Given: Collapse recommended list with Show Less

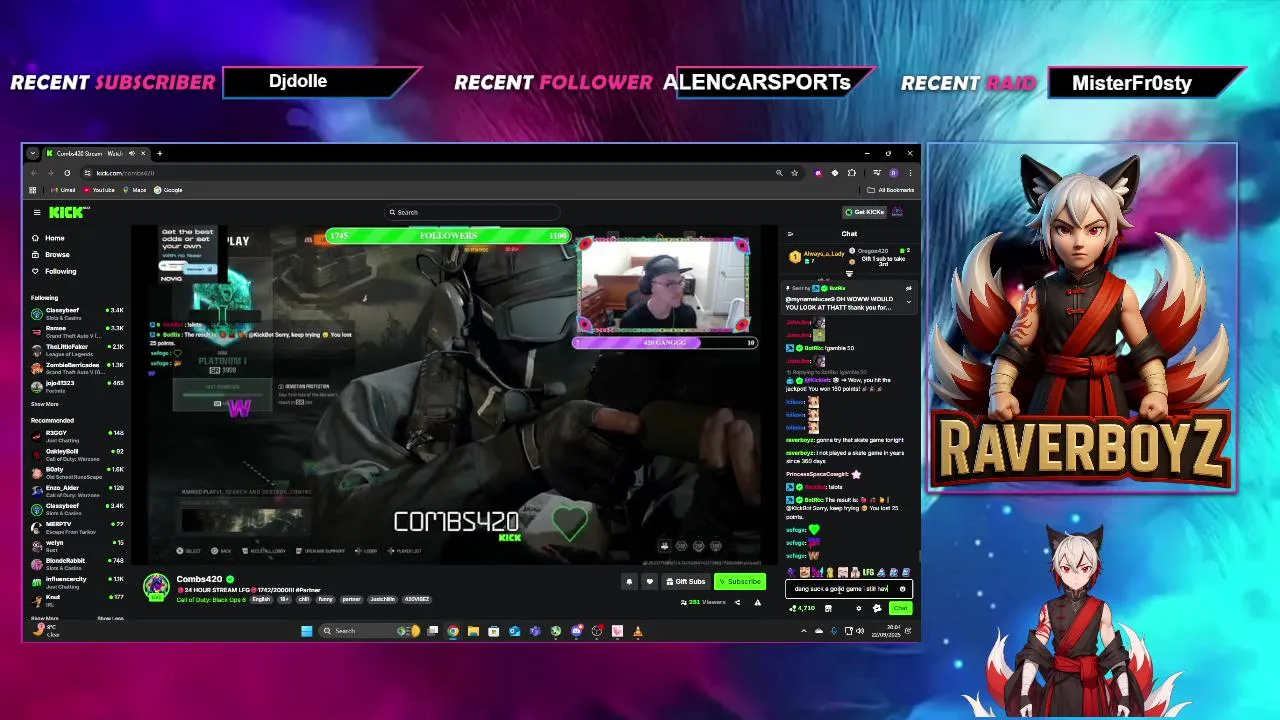Looking at the screenshot, I should tap(110, 618).
